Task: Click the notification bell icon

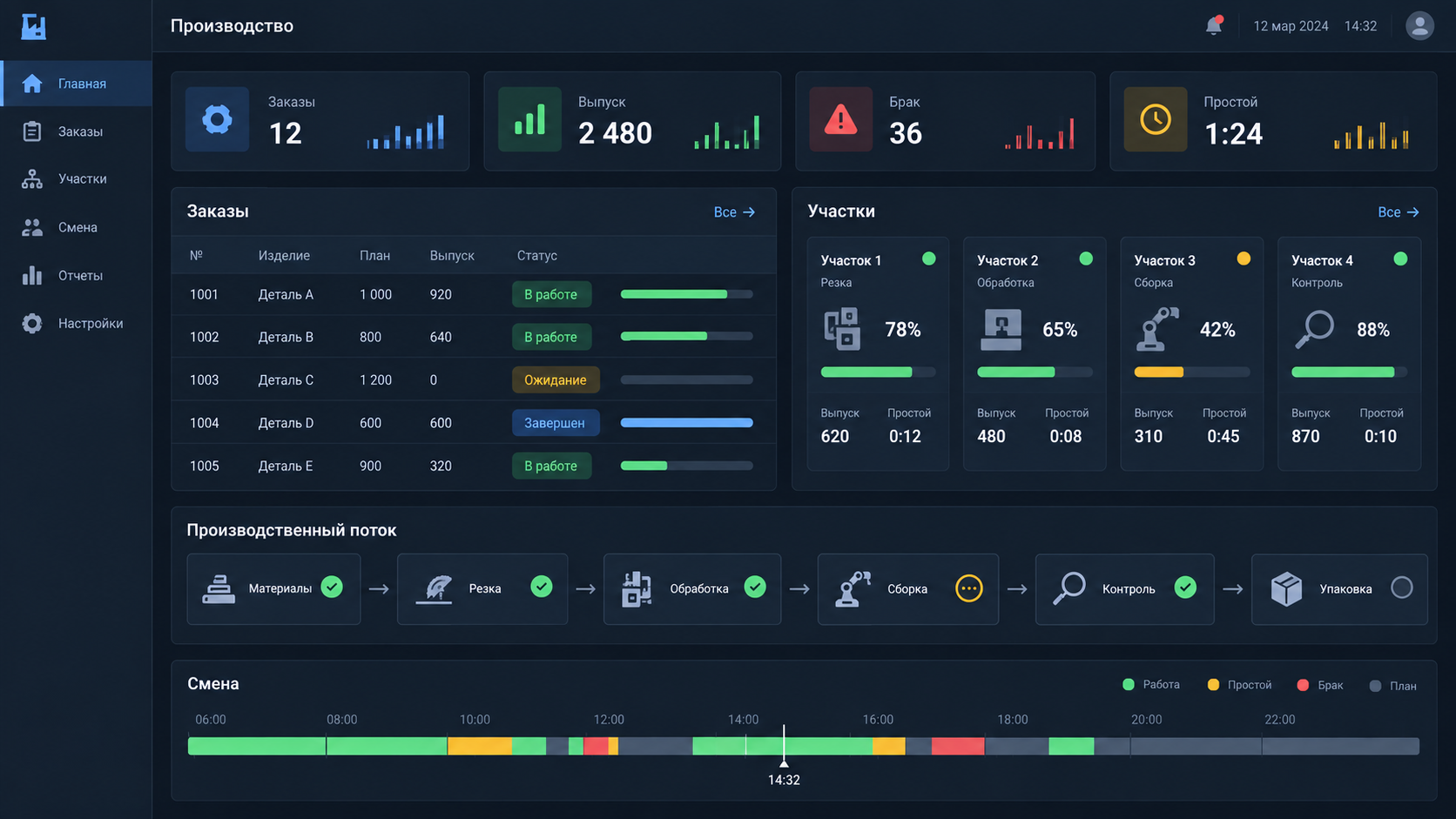Action: click(x=1213, y=26)
